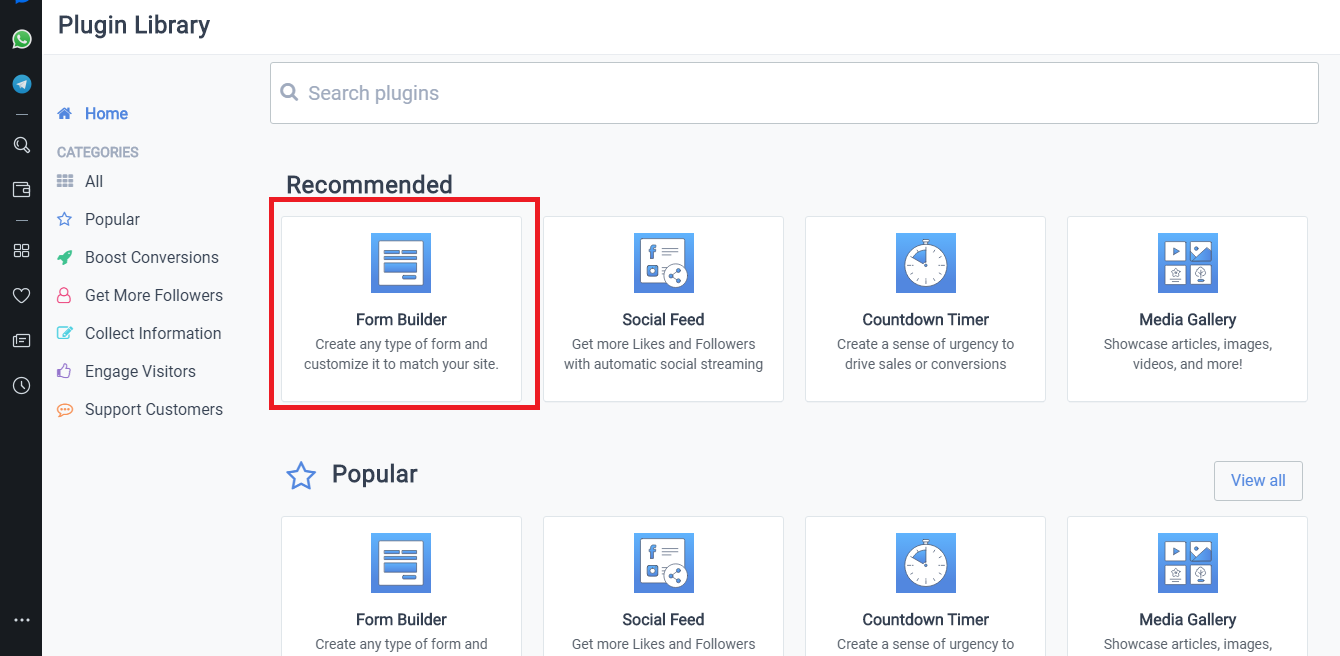Click the Form Builder icon under Recommended
The height and width of the screenshot is (656, 1340).
401,263
